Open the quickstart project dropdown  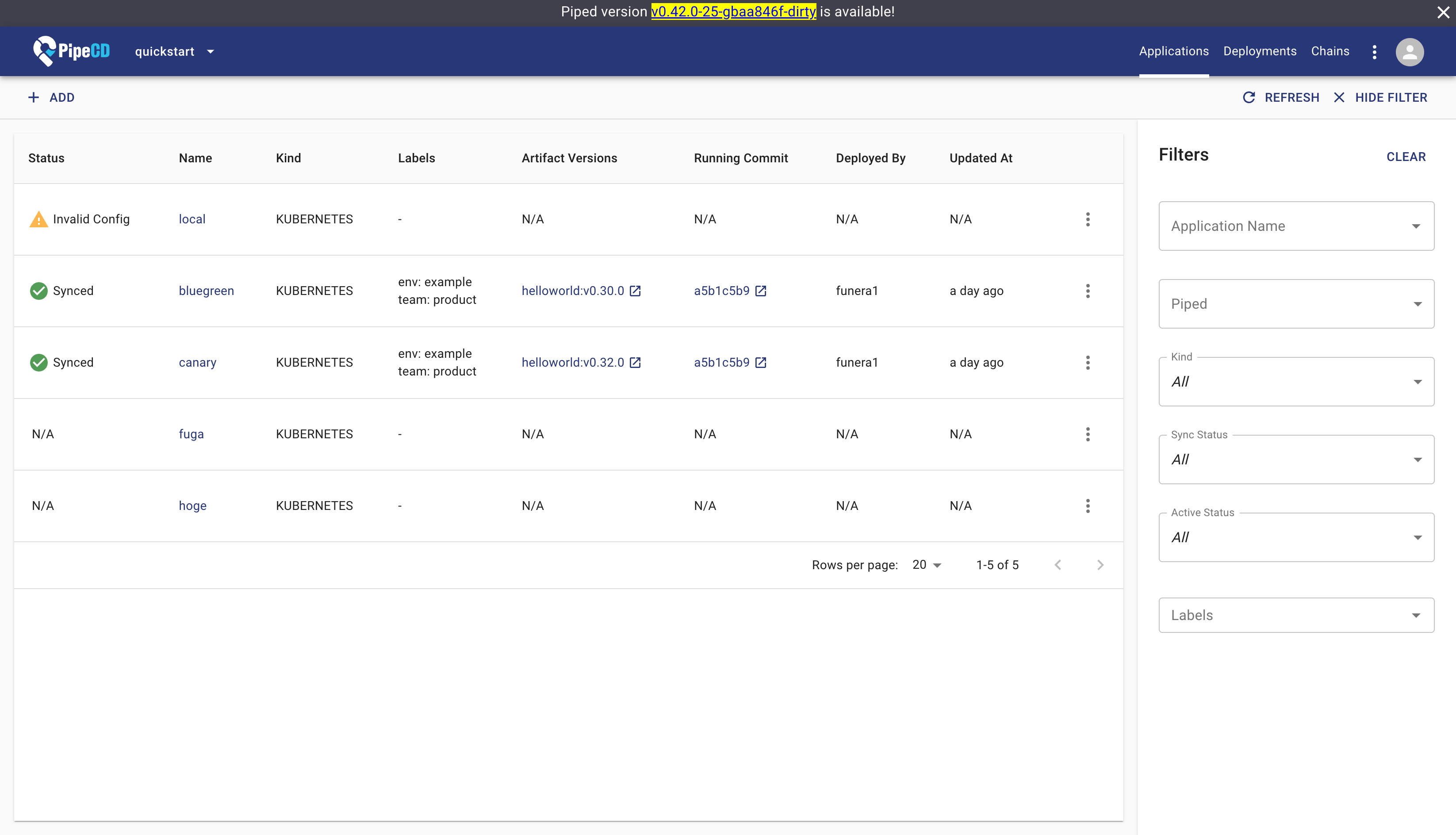pos(174,52)
